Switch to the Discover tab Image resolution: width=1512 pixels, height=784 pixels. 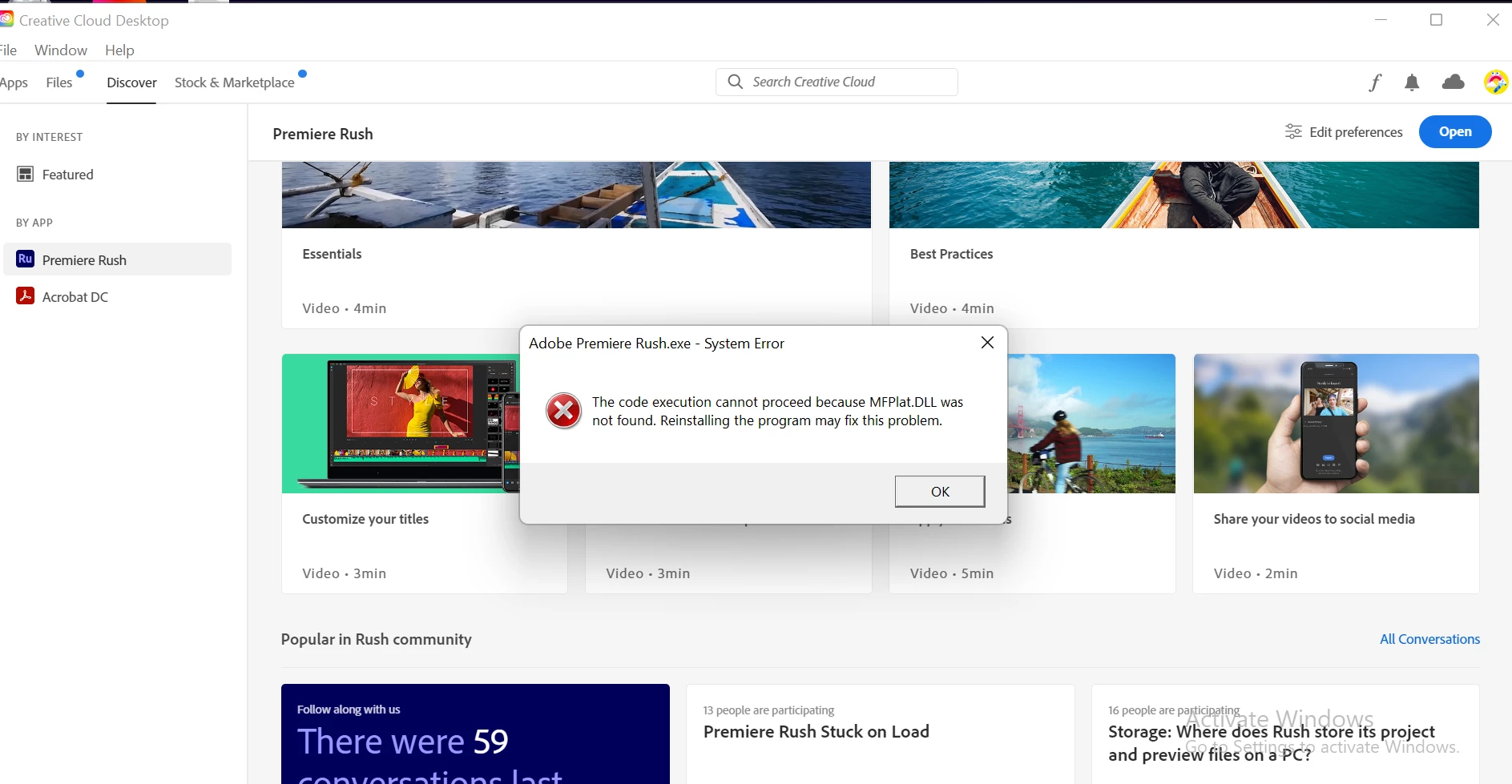coord(131,82)
